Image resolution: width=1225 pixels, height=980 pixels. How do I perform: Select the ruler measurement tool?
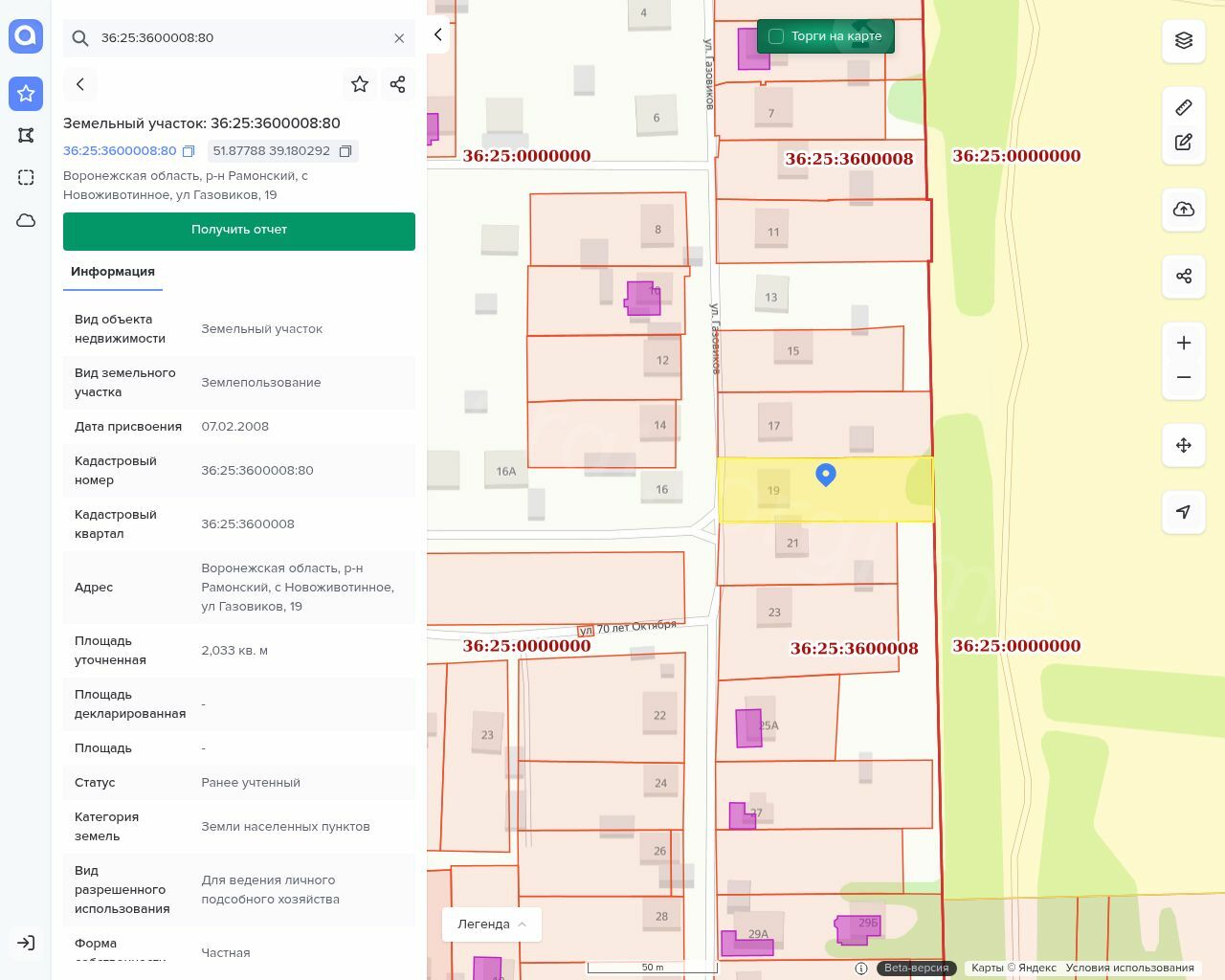tap(1184, 107)
